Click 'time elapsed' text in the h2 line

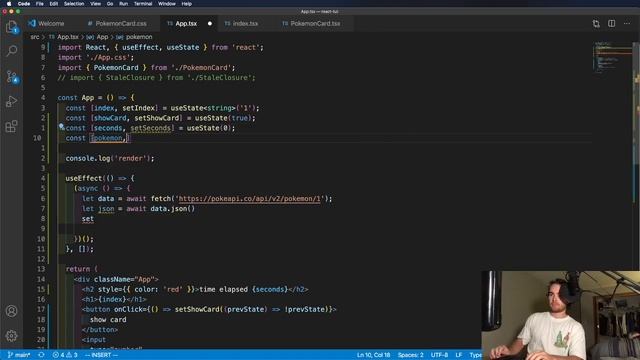coord(223,289)
